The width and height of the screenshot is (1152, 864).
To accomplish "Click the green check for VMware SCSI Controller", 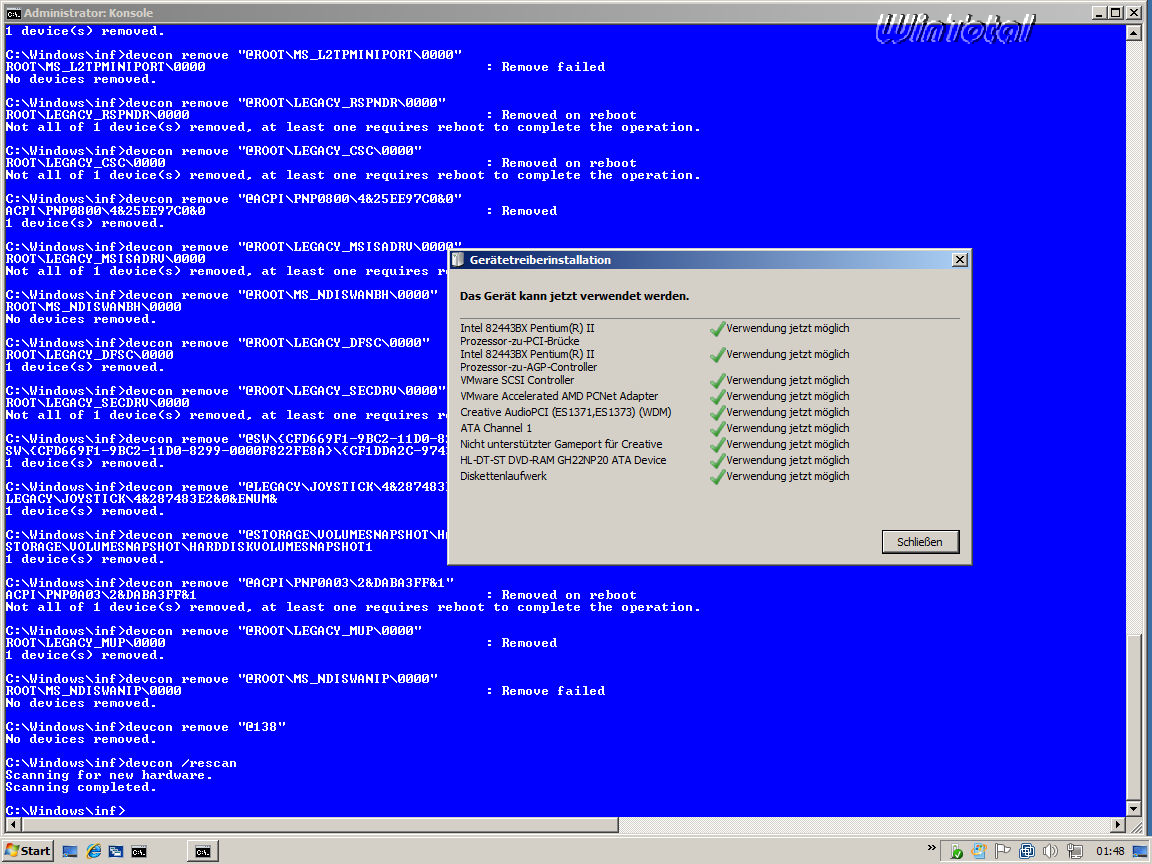I will 717,381.
